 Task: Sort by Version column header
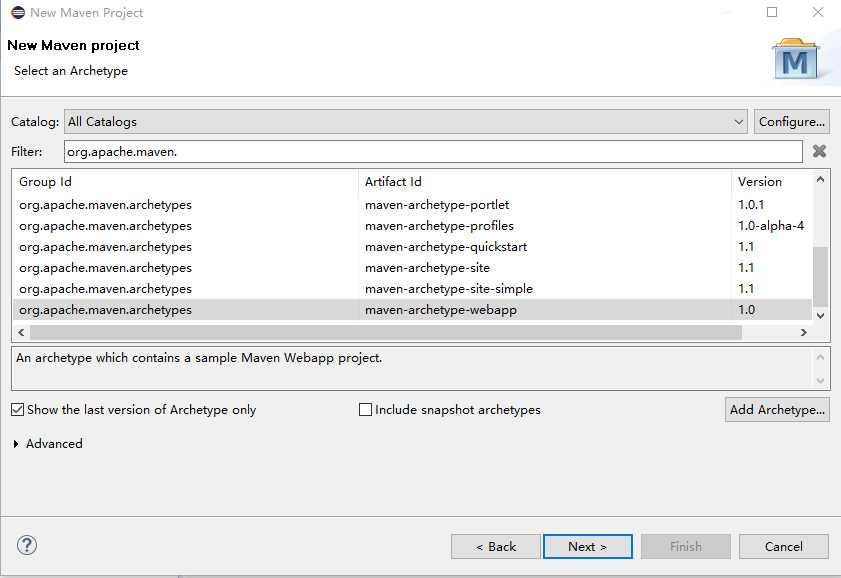772,182
